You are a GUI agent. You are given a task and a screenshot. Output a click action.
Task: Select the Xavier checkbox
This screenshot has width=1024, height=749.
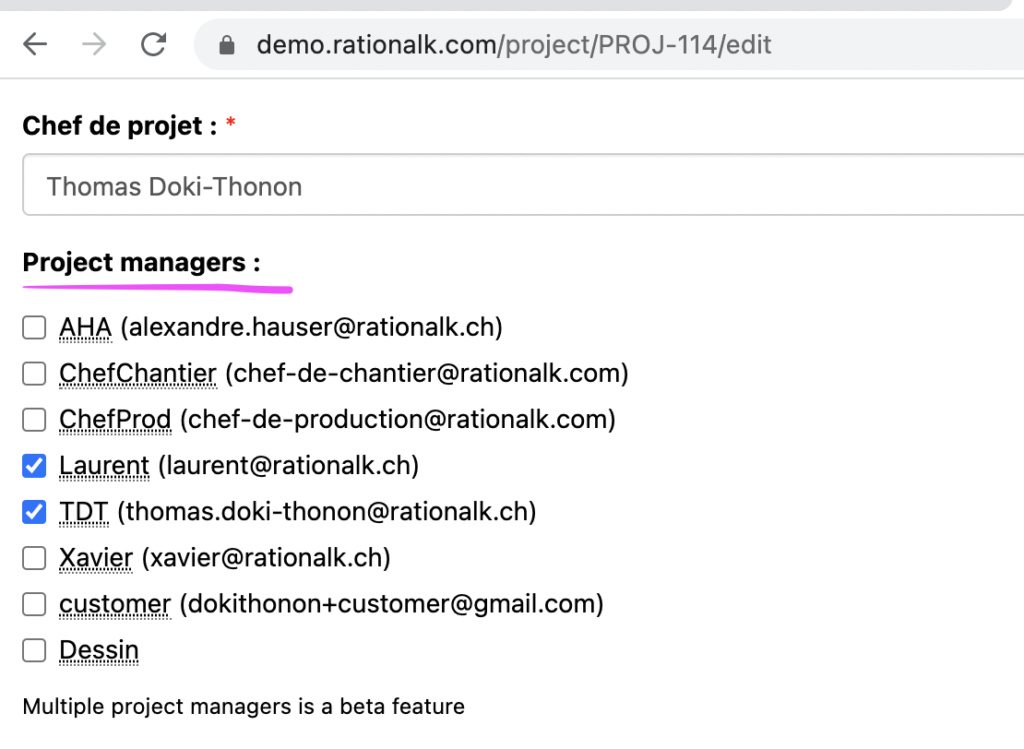[35, 558]
